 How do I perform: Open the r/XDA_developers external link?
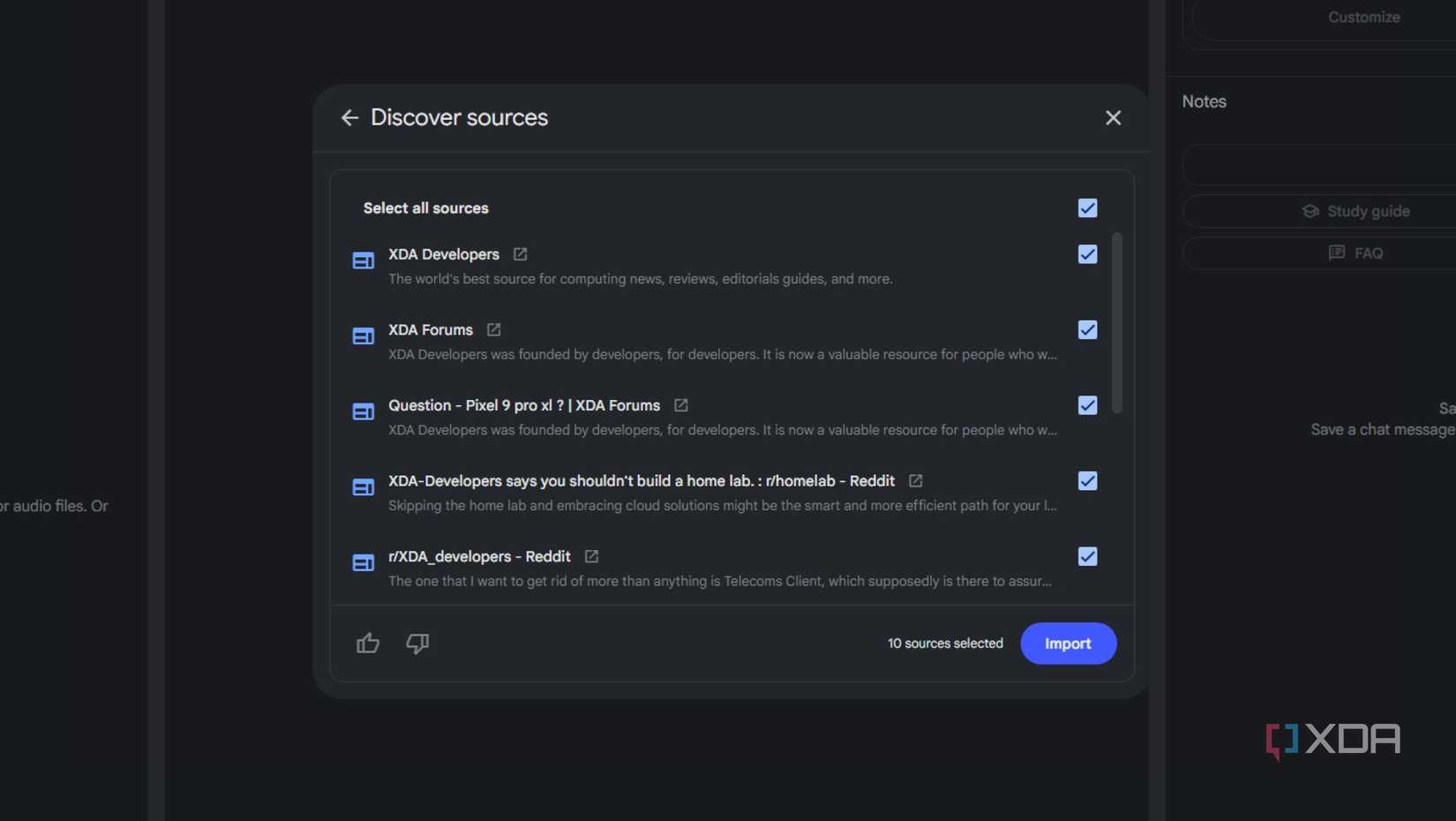click(x=590, y=556)
